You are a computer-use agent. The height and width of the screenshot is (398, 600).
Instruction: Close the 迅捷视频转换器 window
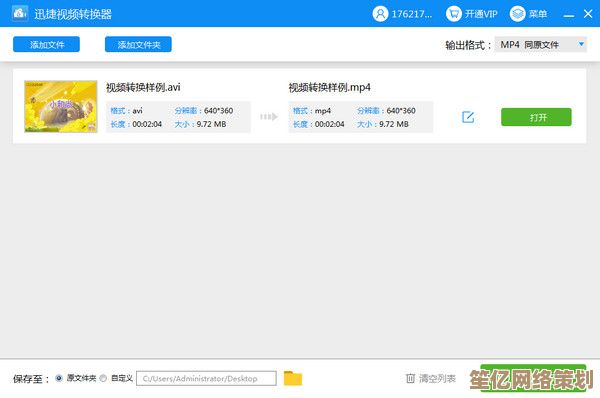[x=588, y=14]
